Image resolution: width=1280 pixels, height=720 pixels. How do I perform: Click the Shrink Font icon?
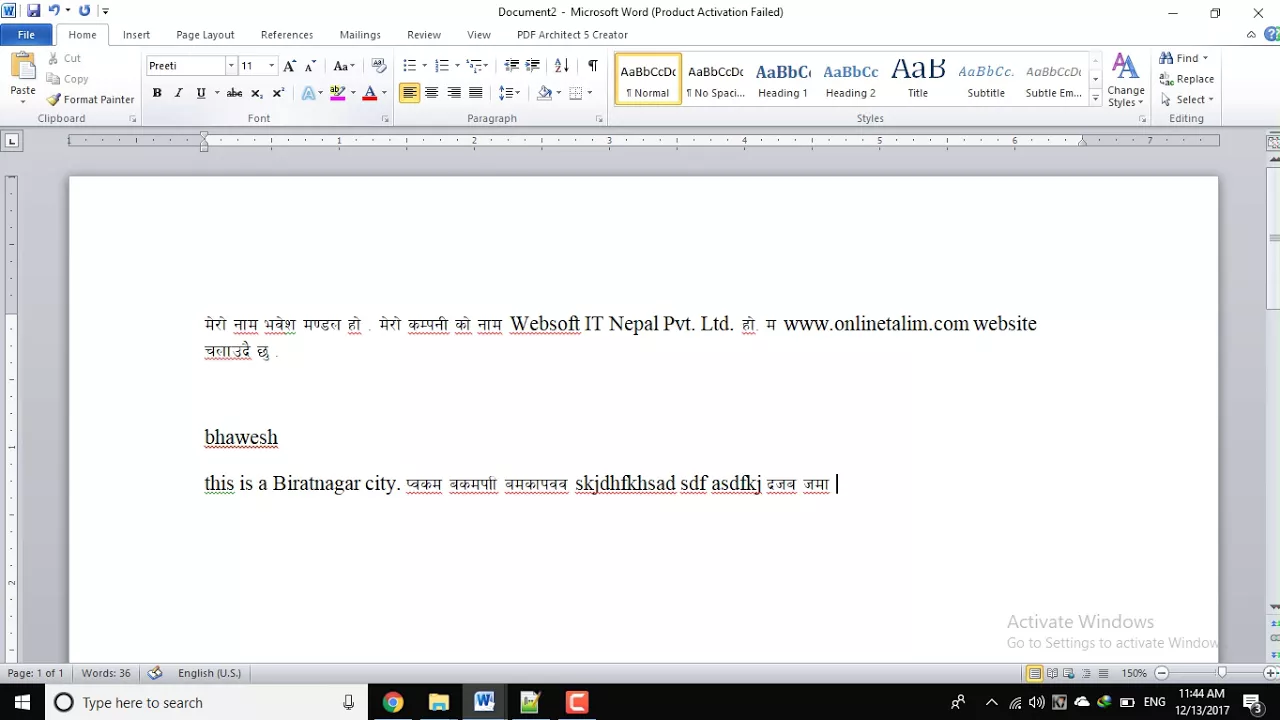click(310, 66)
